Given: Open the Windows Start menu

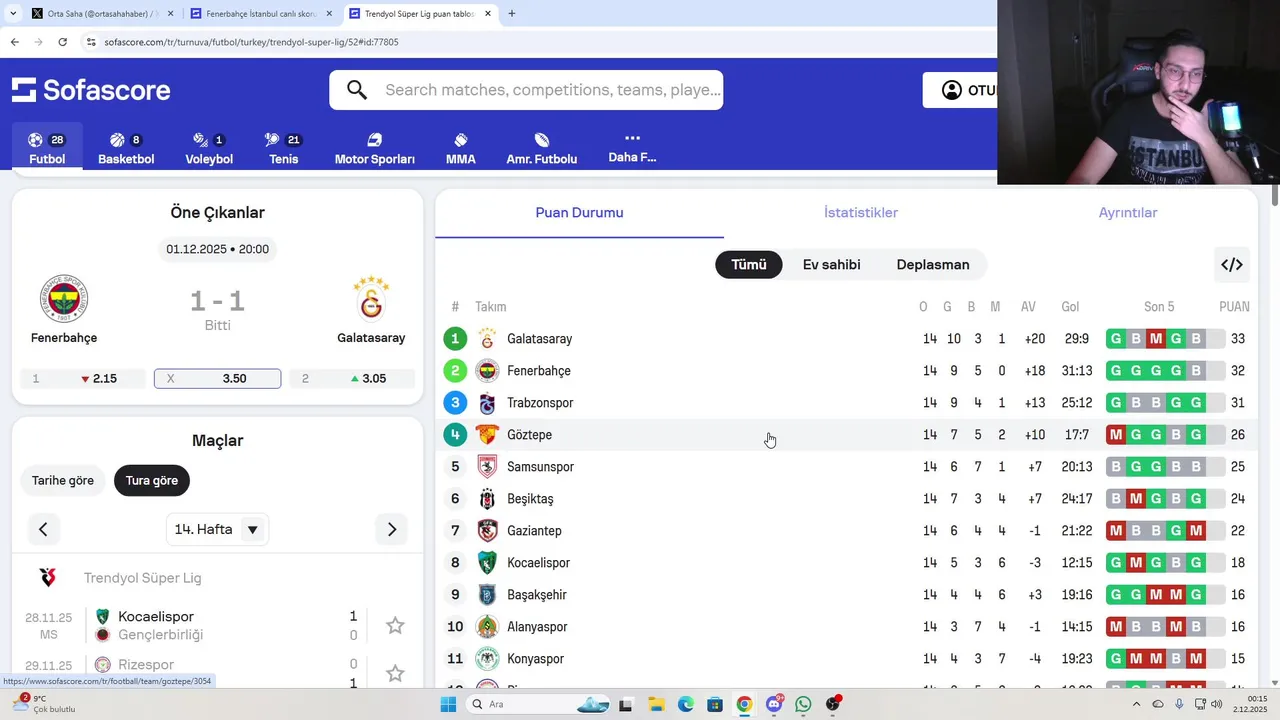Looking at the screenshot, I should [x=448, y=705].
